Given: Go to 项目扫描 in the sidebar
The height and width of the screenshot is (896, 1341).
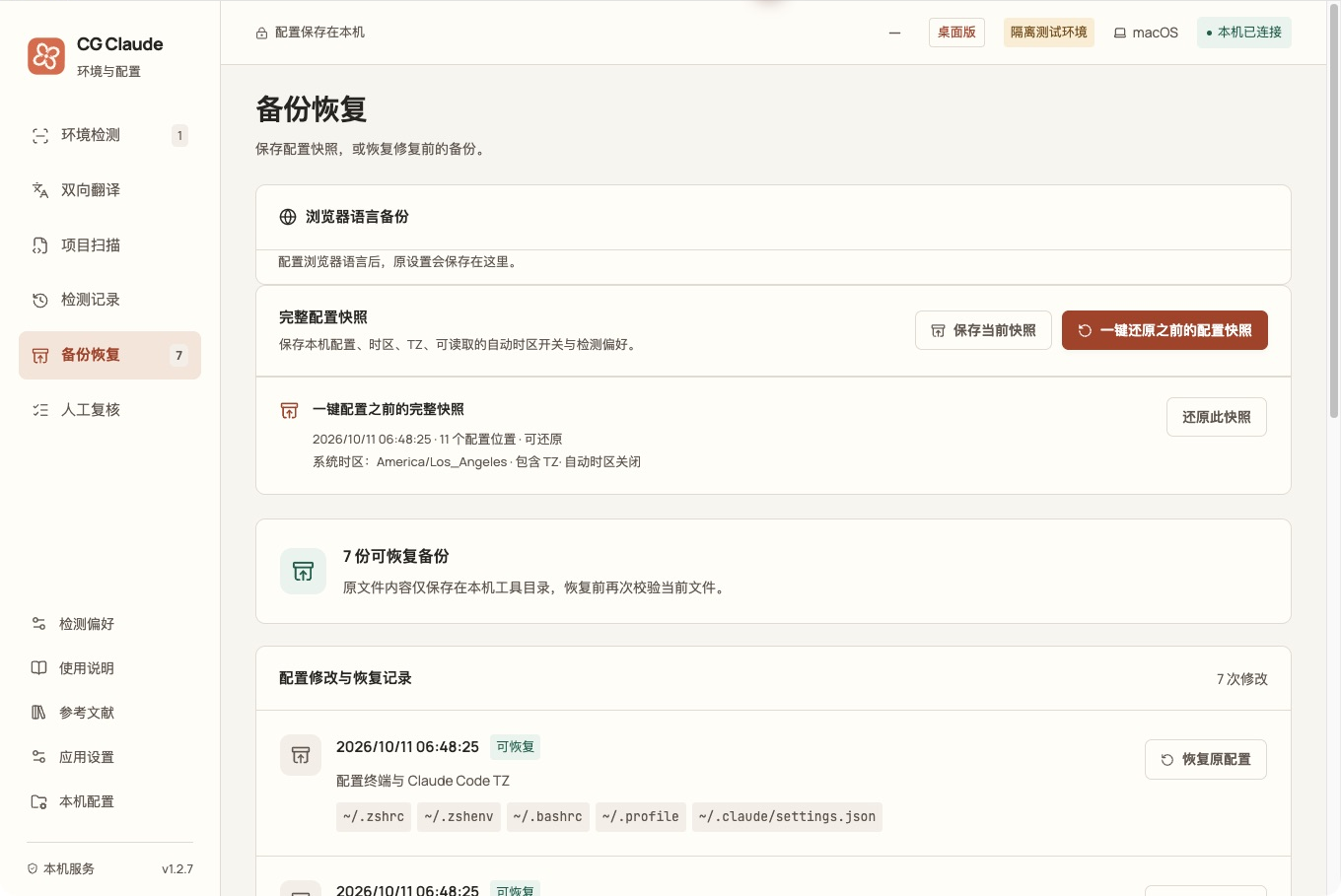Looking at the screenshot, I should [x=109, y=245].
